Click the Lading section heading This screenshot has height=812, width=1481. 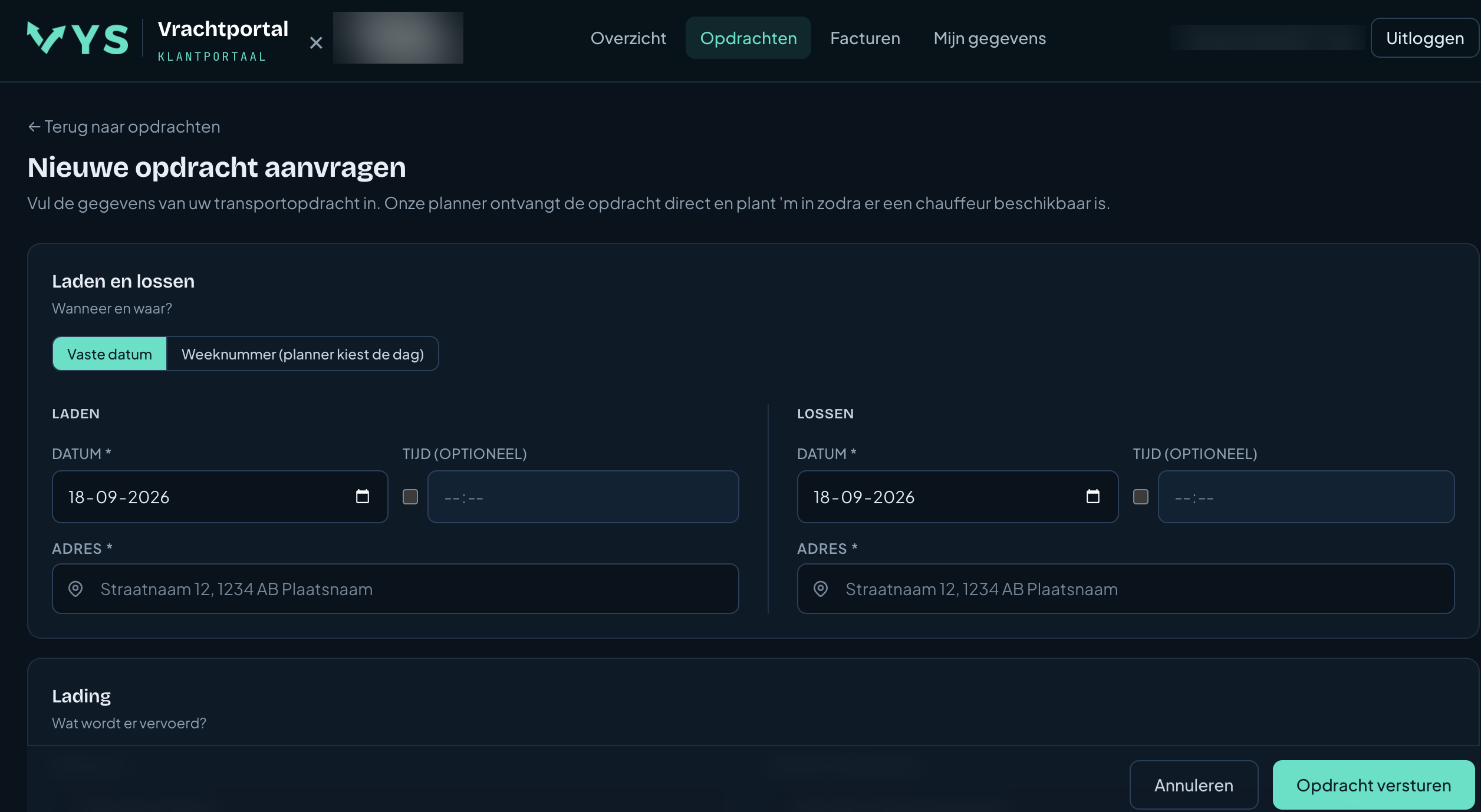pos(81,696)
